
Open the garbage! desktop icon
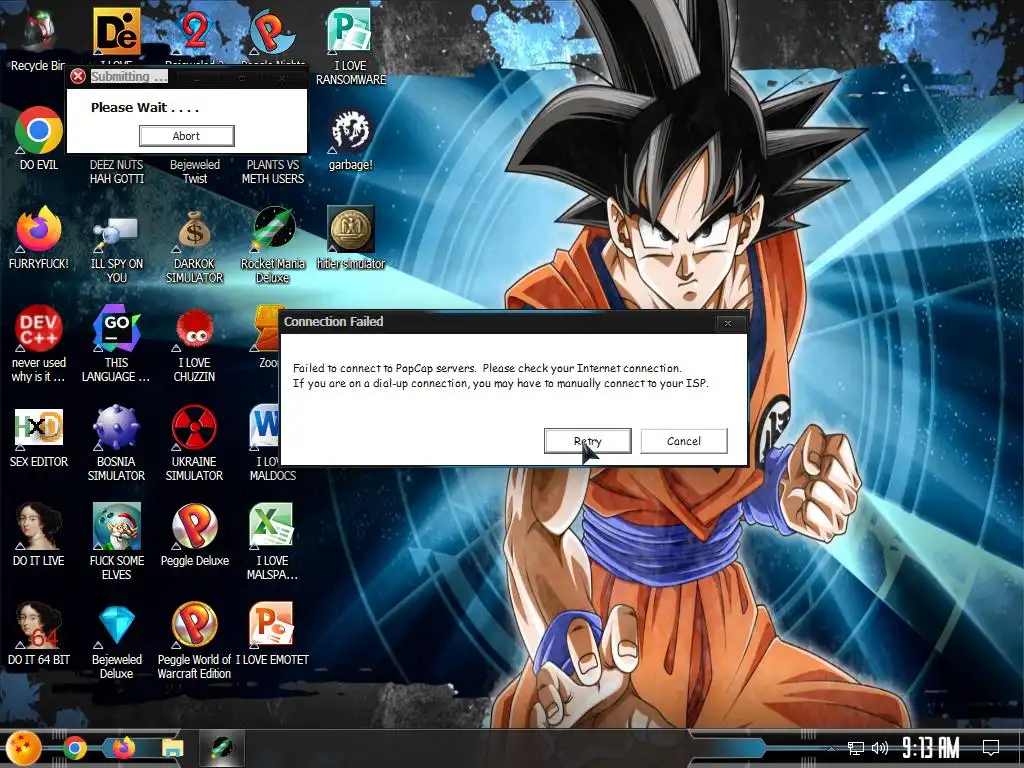click(x=351, y=131)
